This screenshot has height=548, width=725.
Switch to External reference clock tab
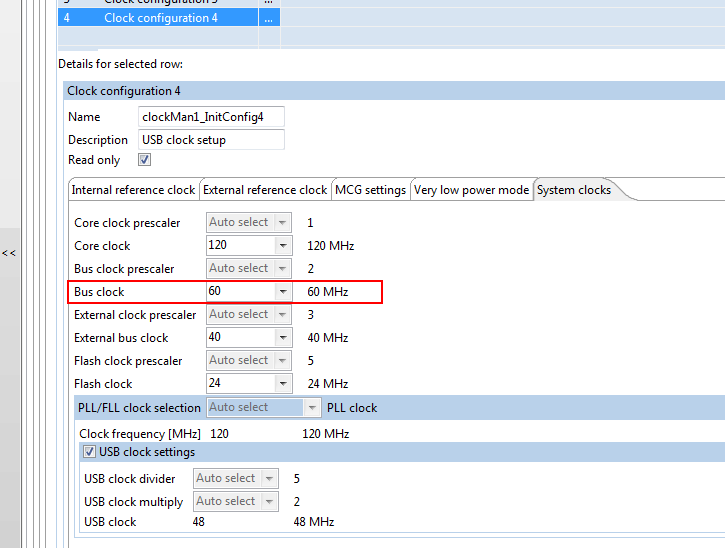pyautogui.click(x=265, y=190)
